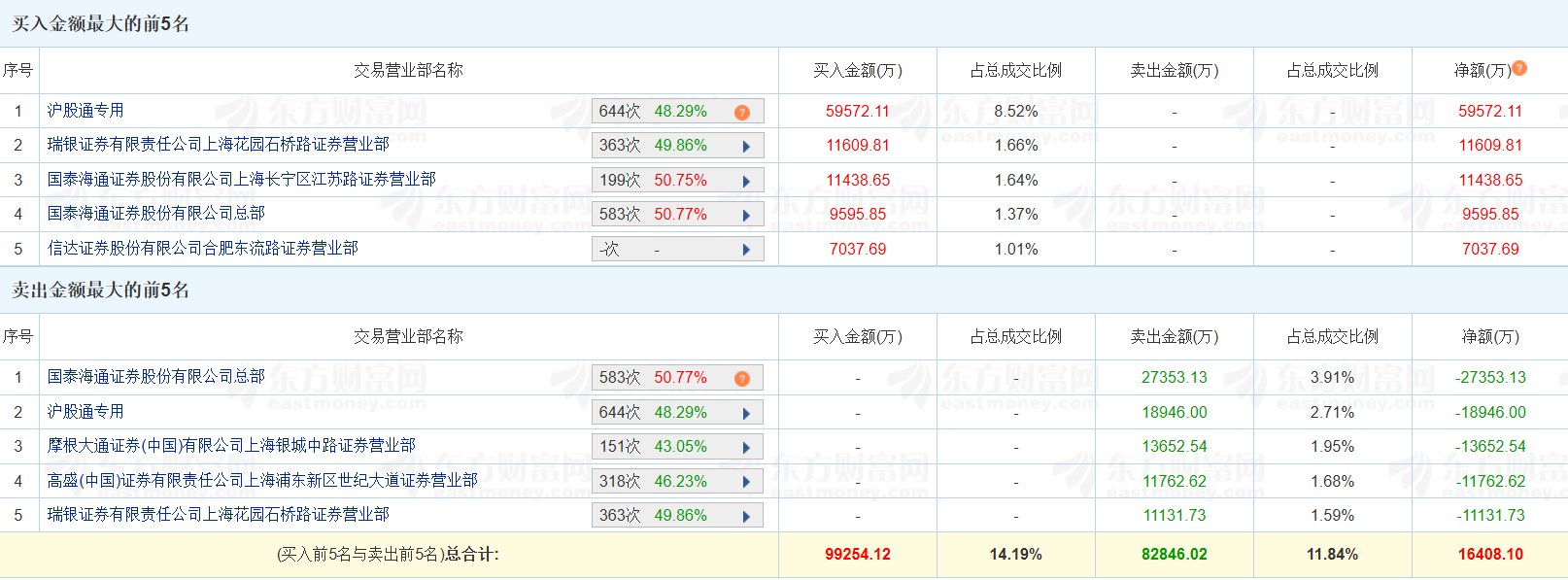Click blue arrow for 信达证券合肥东流路 row
1568x580 pixels.
click(x=746, y=250)
